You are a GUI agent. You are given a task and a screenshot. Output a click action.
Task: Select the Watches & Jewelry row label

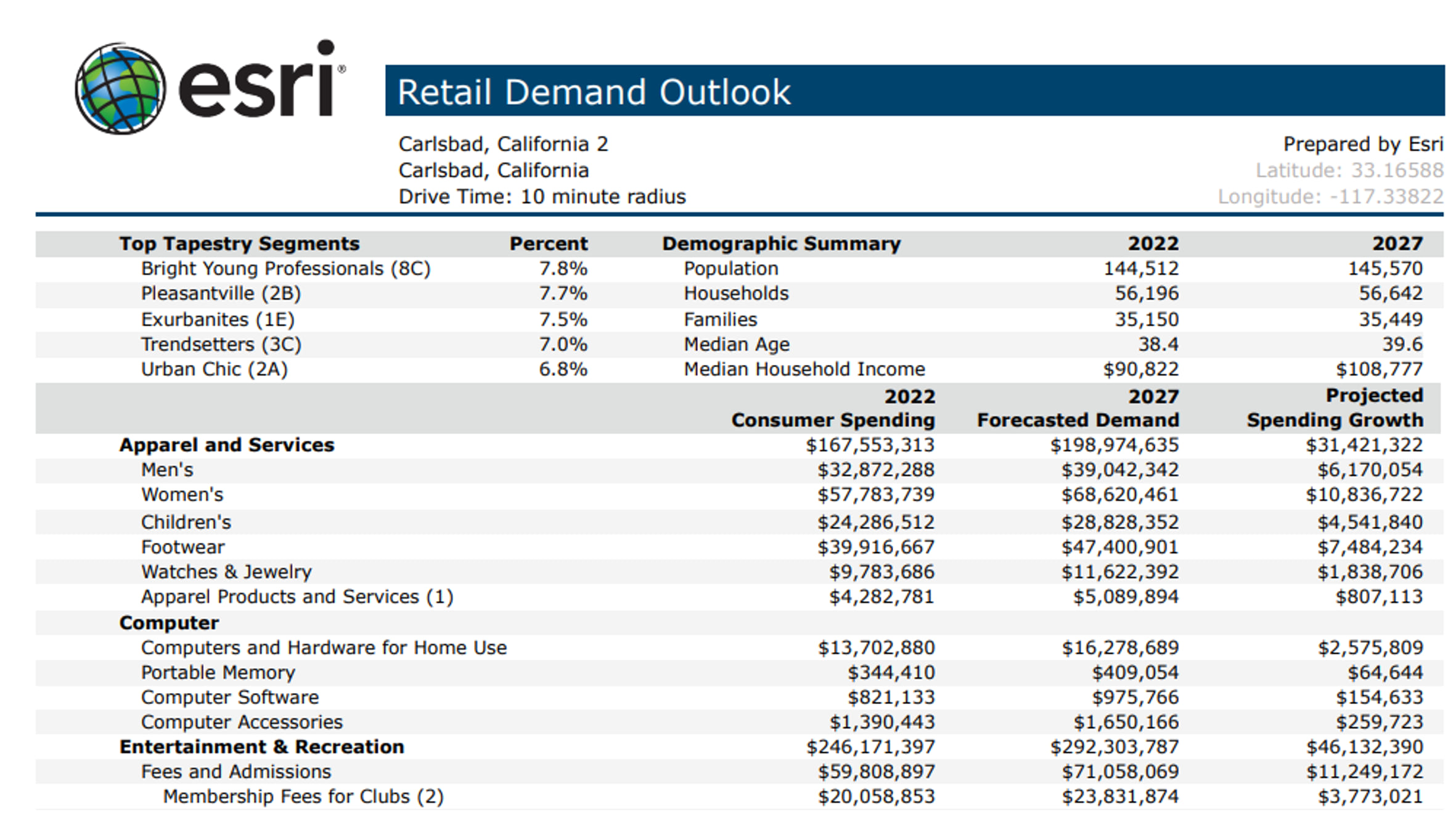pos(226,572)
